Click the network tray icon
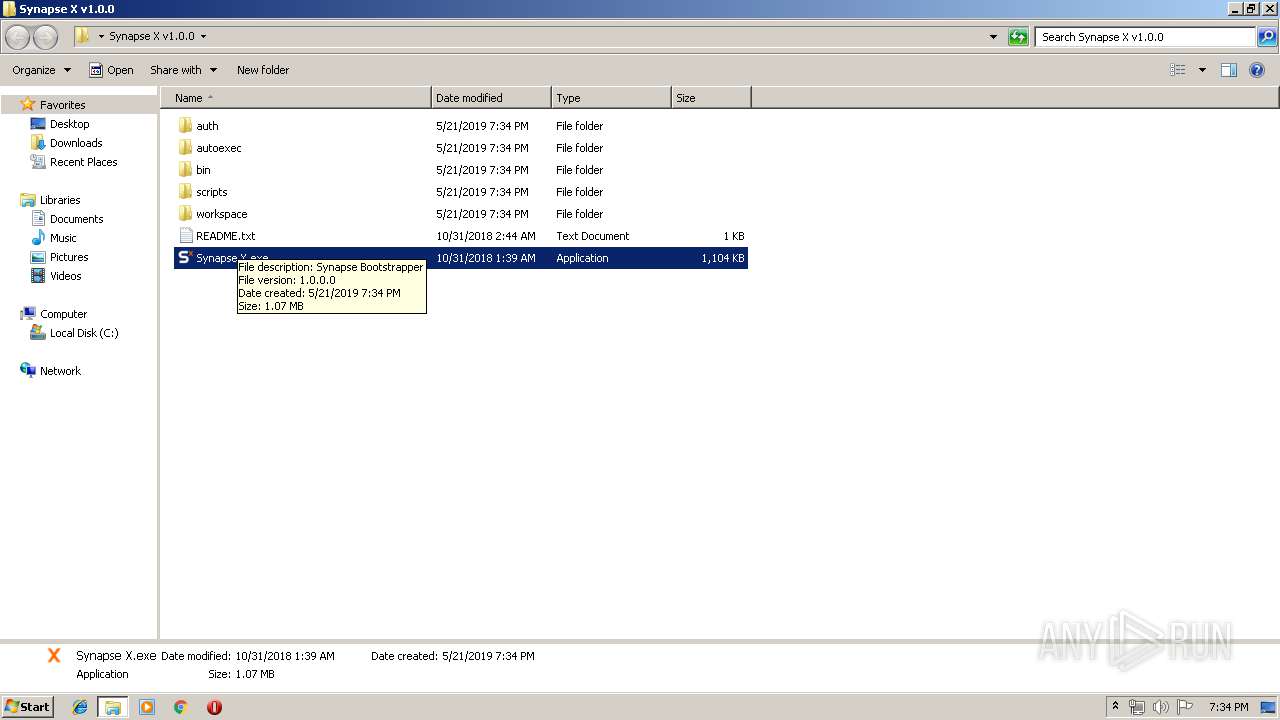This screenshot has width=1280, height=720. (1137, 707)
